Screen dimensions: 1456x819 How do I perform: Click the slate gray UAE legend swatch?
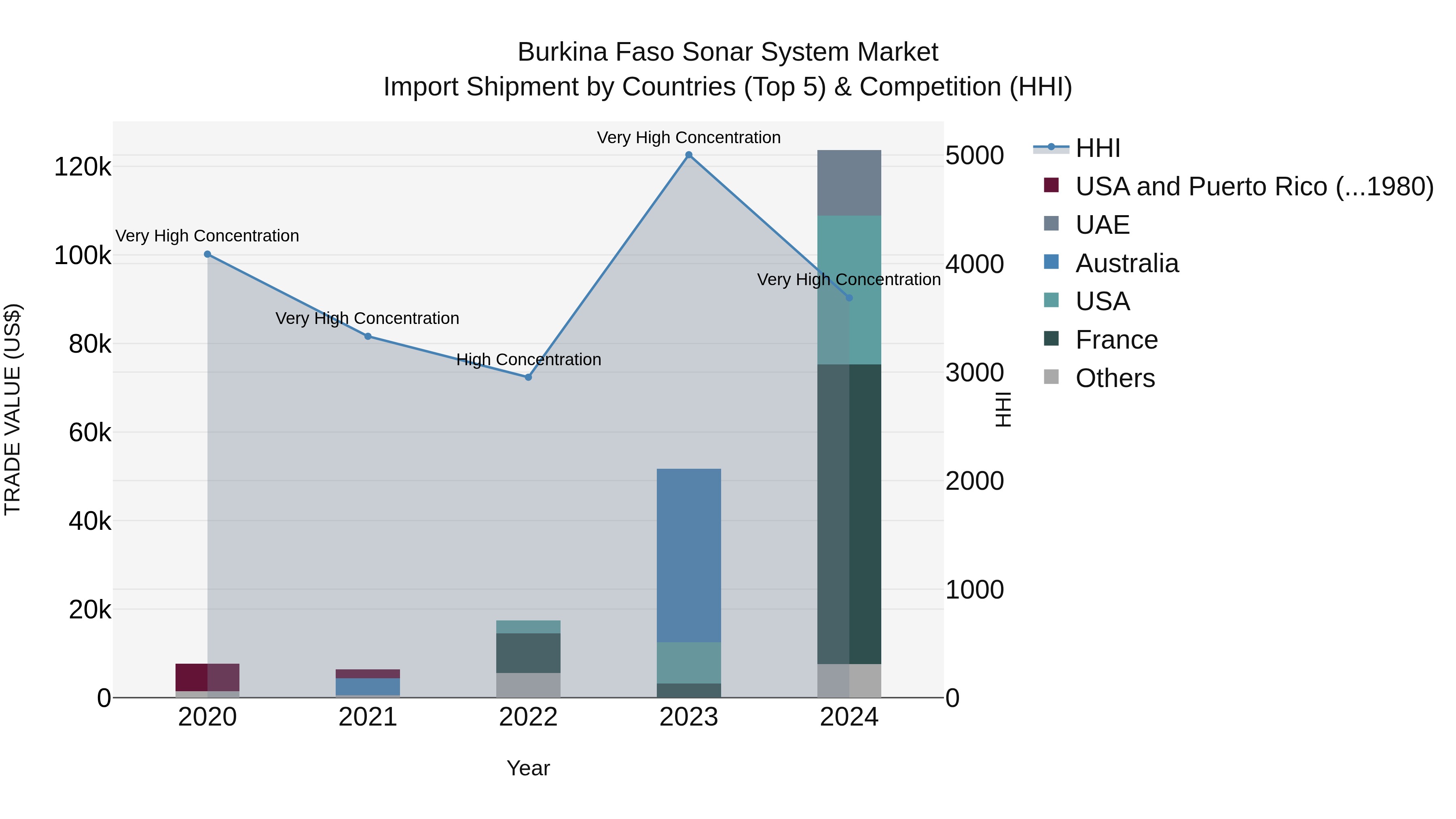pos(1051,223)
